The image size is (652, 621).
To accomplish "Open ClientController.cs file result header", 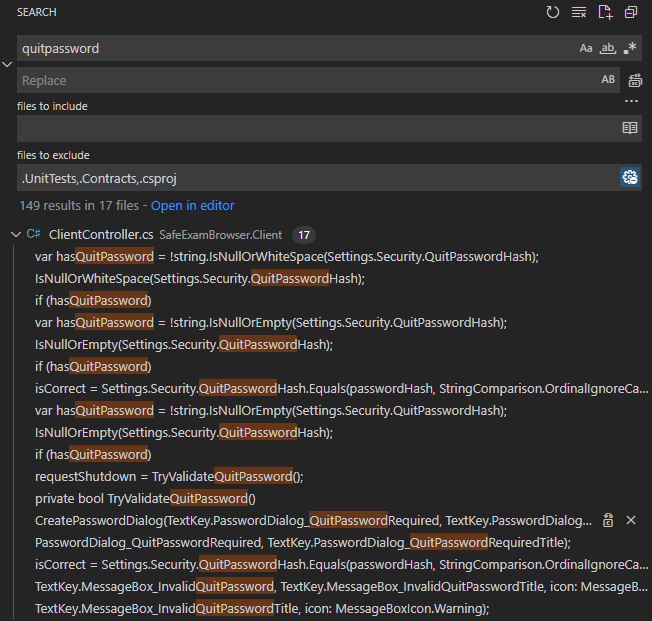I will (101, 235).
